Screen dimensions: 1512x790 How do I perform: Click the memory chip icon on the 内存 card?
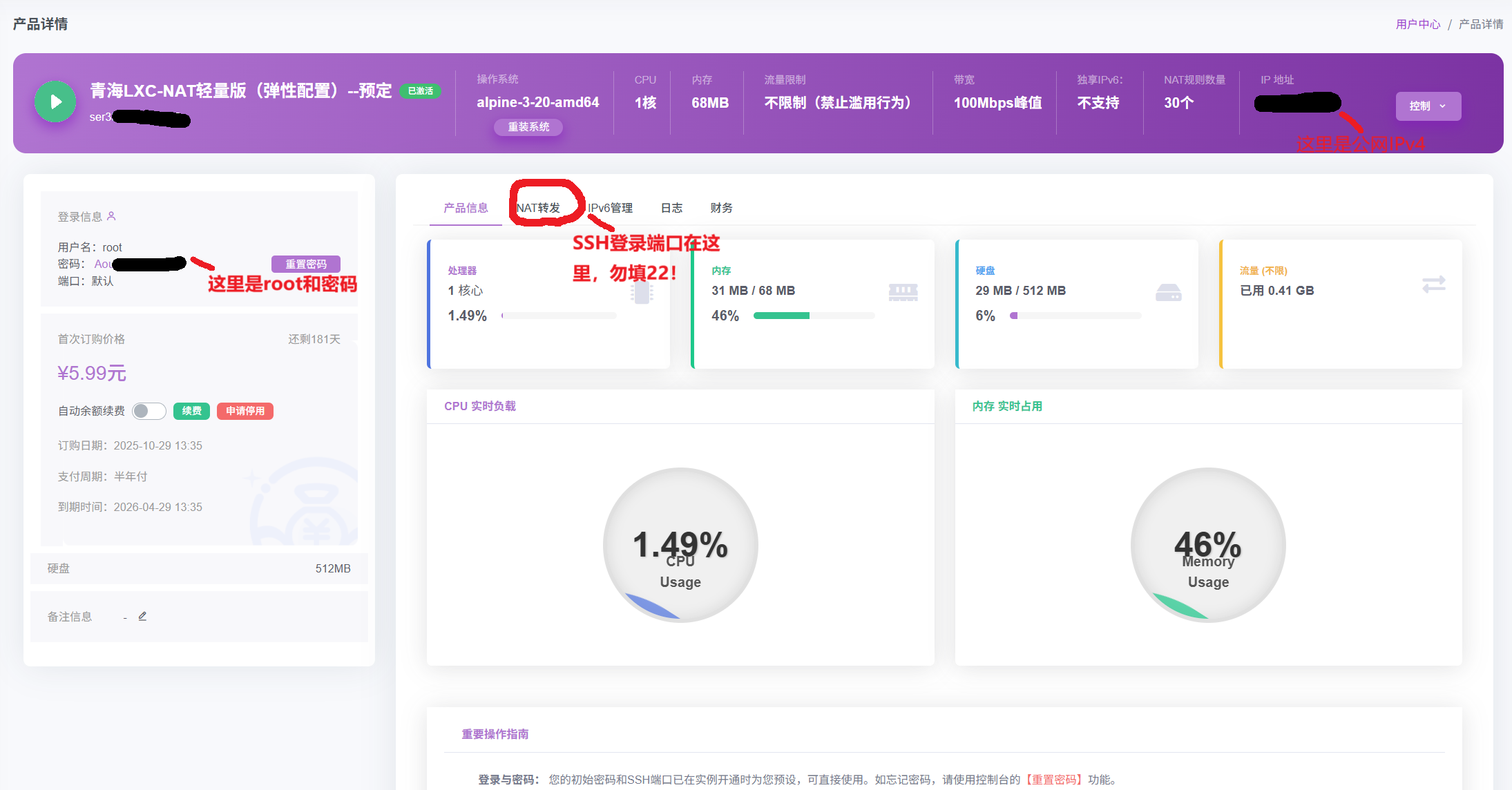tap(903, 291)
